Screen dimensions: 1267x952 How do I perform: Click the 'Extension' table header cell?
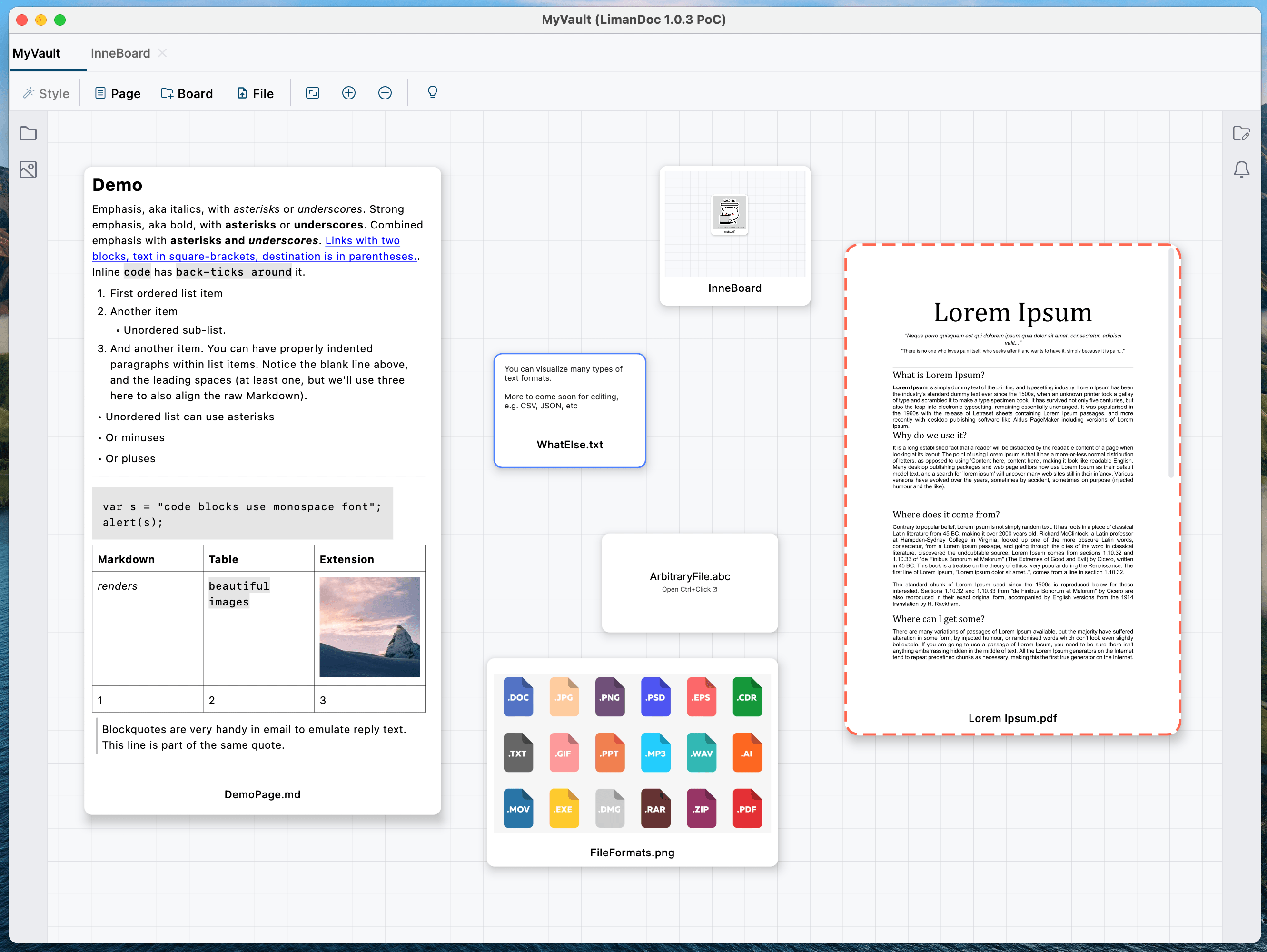[x=369, y=558]
